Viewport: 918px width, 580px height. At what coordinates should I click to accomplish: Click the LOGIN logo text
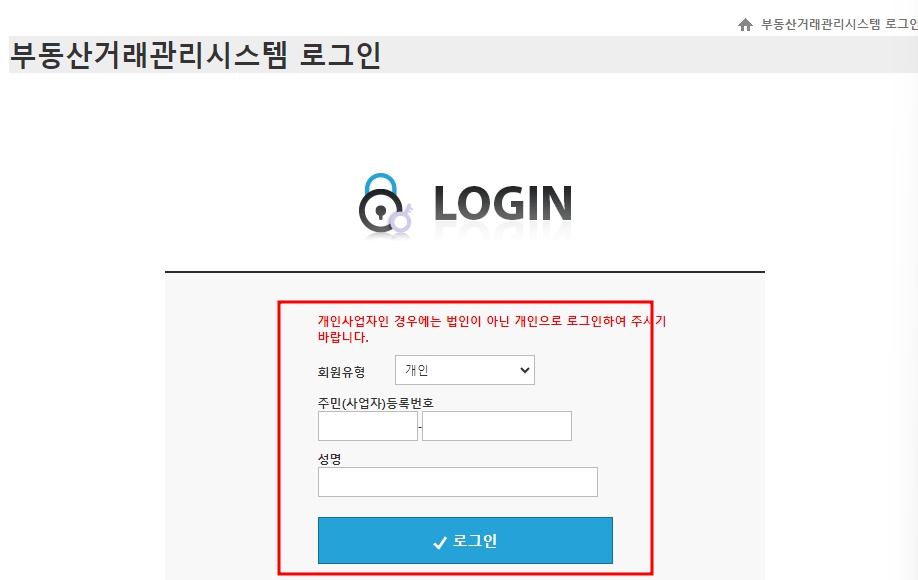point(503,203)
